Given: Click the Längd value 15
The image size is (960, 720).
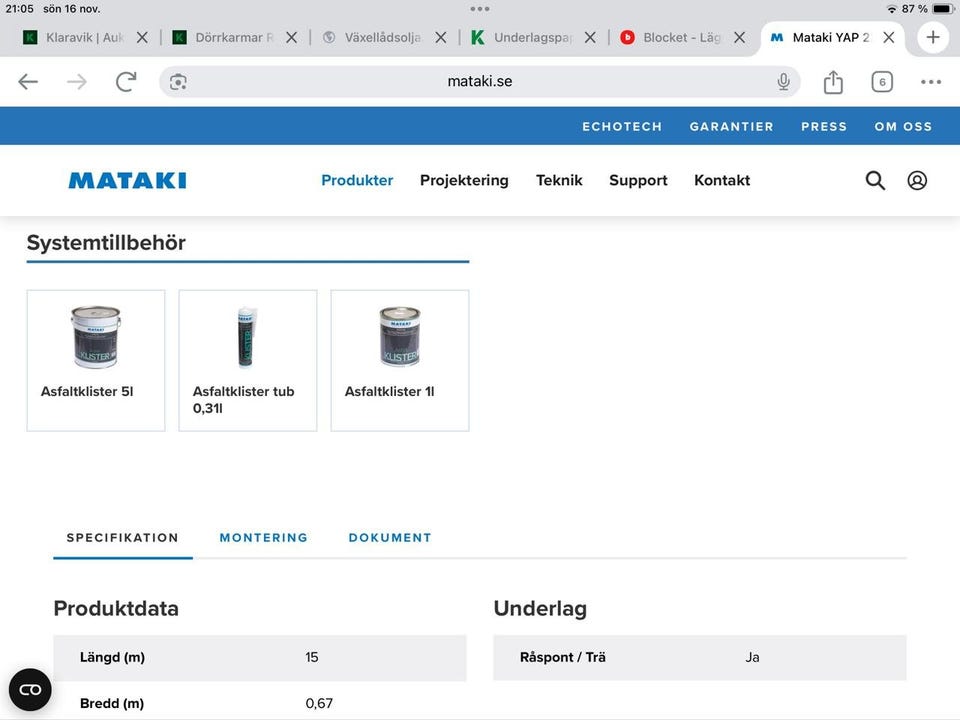Looking at the screenshot, I should pyautogui.click(x=312, y=657).
